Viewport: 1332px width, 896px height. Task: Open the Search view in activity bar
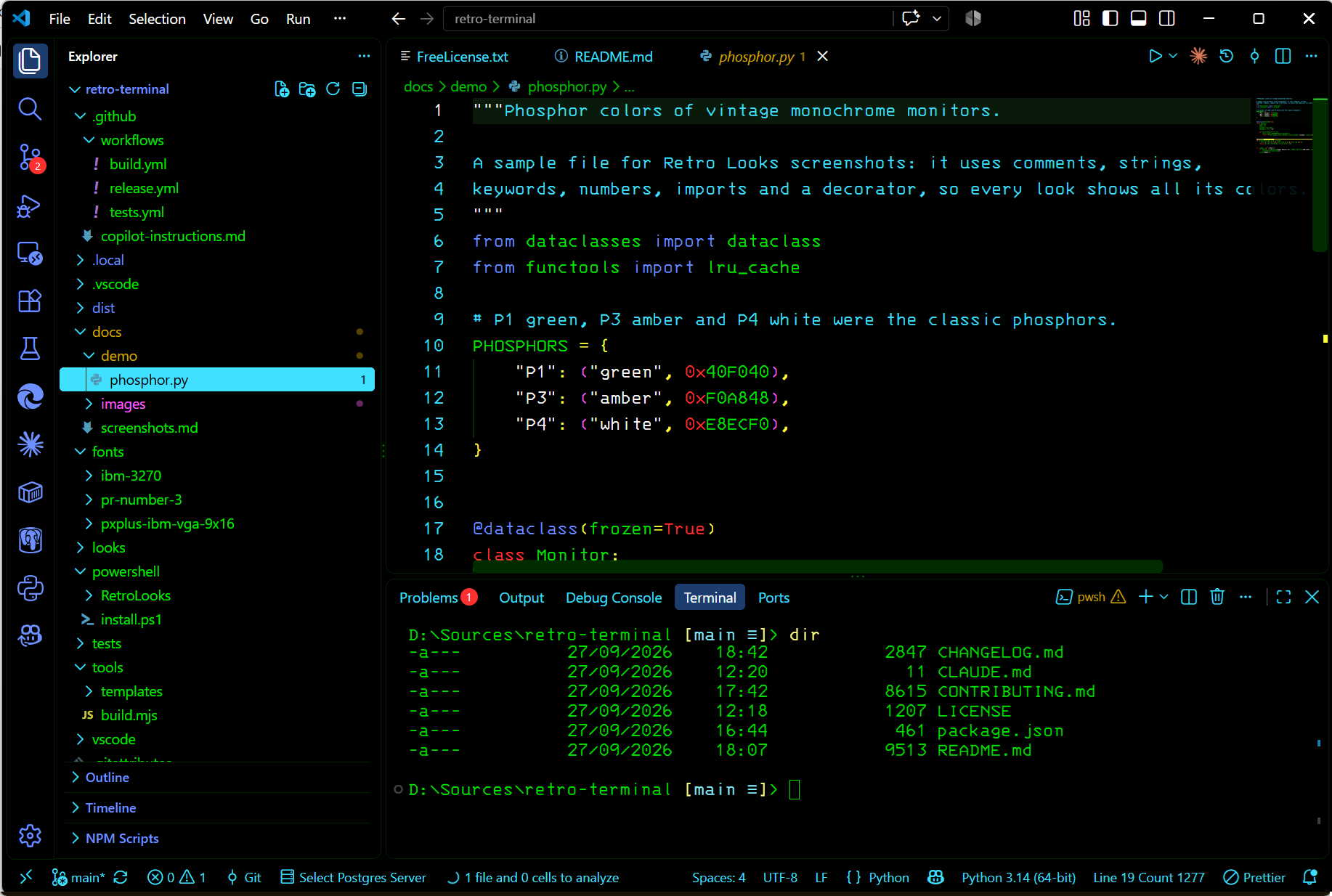pos(30,109)
